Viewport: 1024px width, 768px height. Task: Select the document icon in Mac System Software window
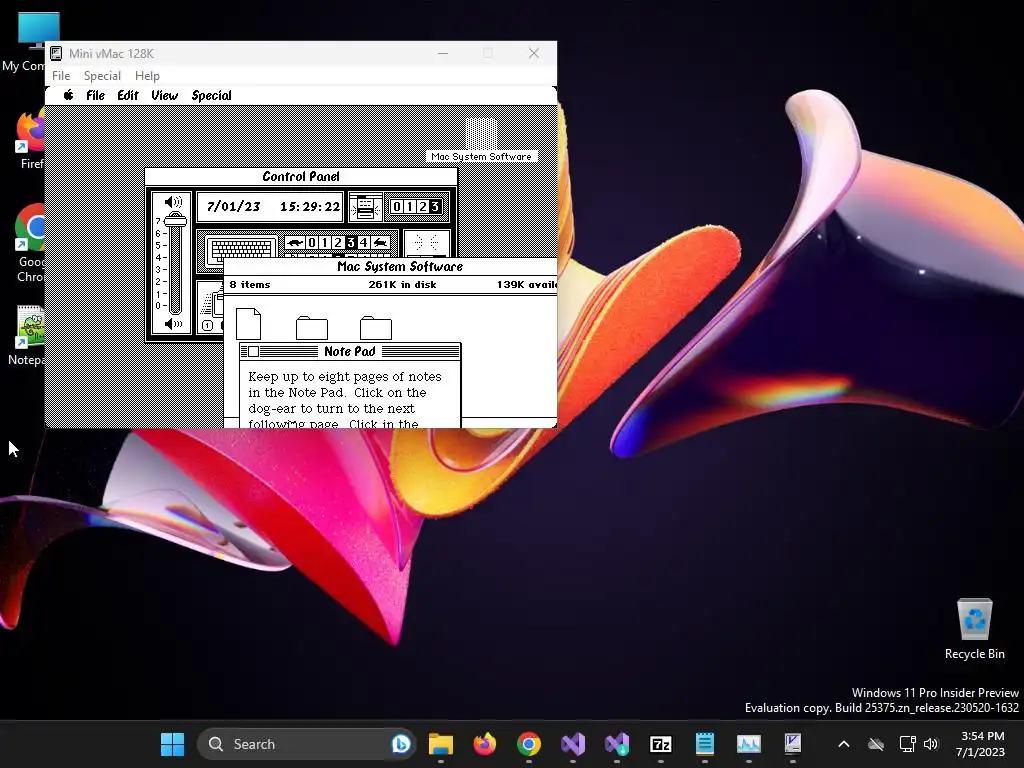tap(248, 324)
